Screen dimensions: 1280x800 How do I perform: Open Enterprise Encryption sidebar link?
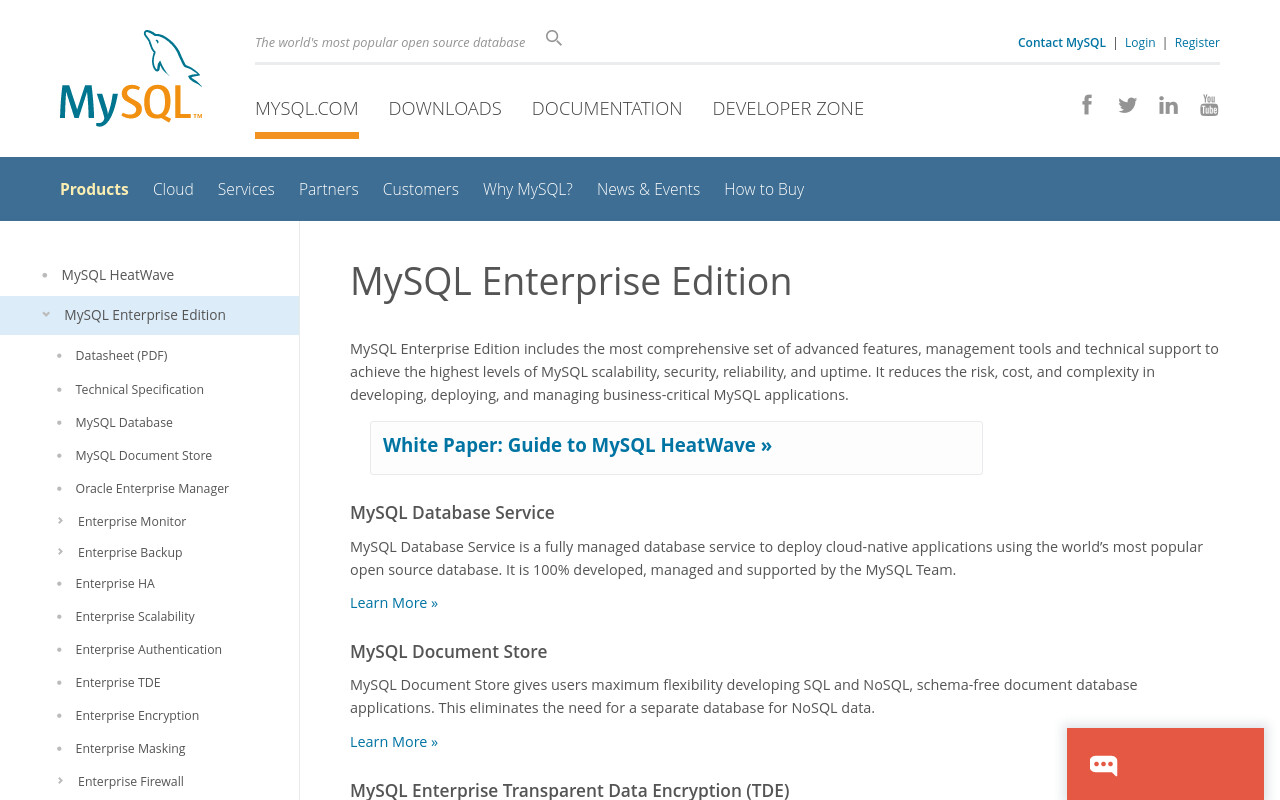137,715
